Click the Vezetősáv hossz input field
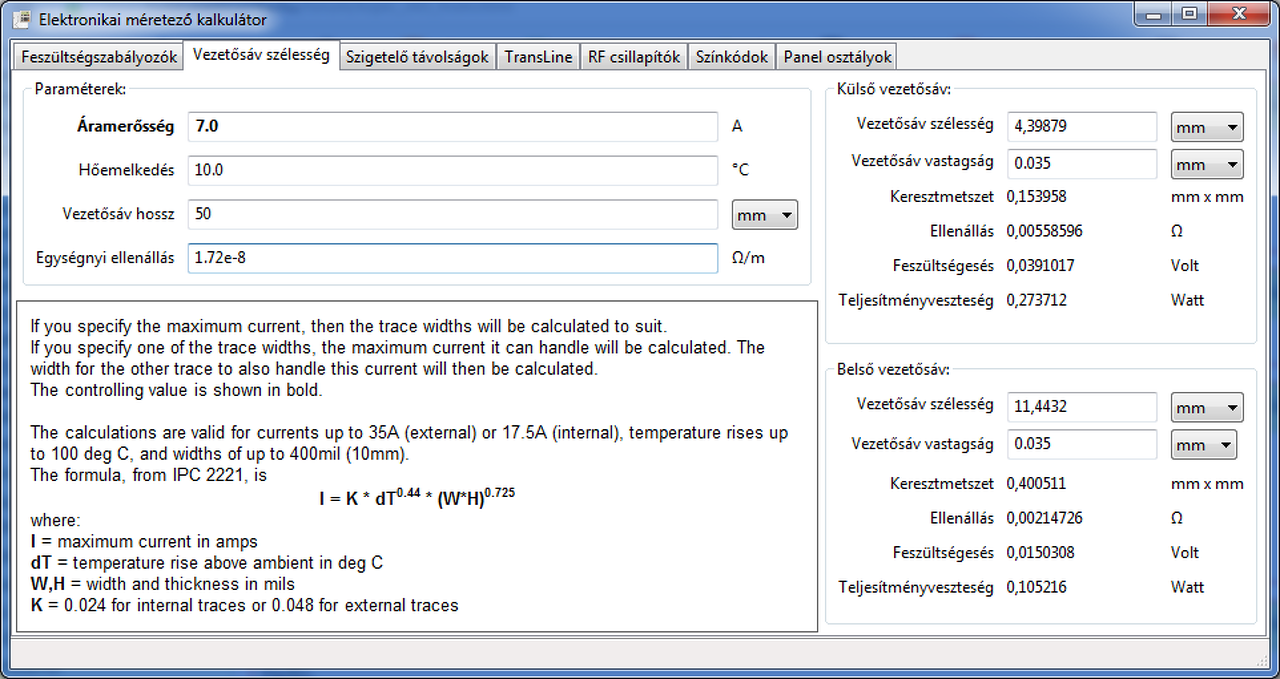Viewport: 1280px width, 679px height. click(x=453, y=214)
